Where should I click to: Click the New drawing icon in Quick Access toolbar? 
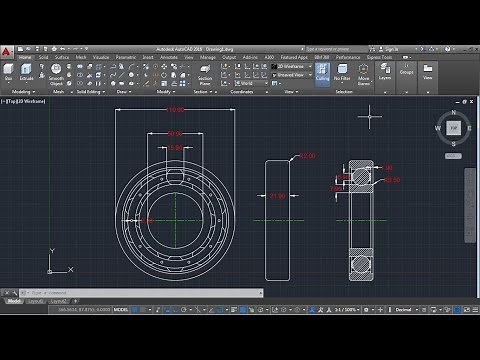(21, 49)
